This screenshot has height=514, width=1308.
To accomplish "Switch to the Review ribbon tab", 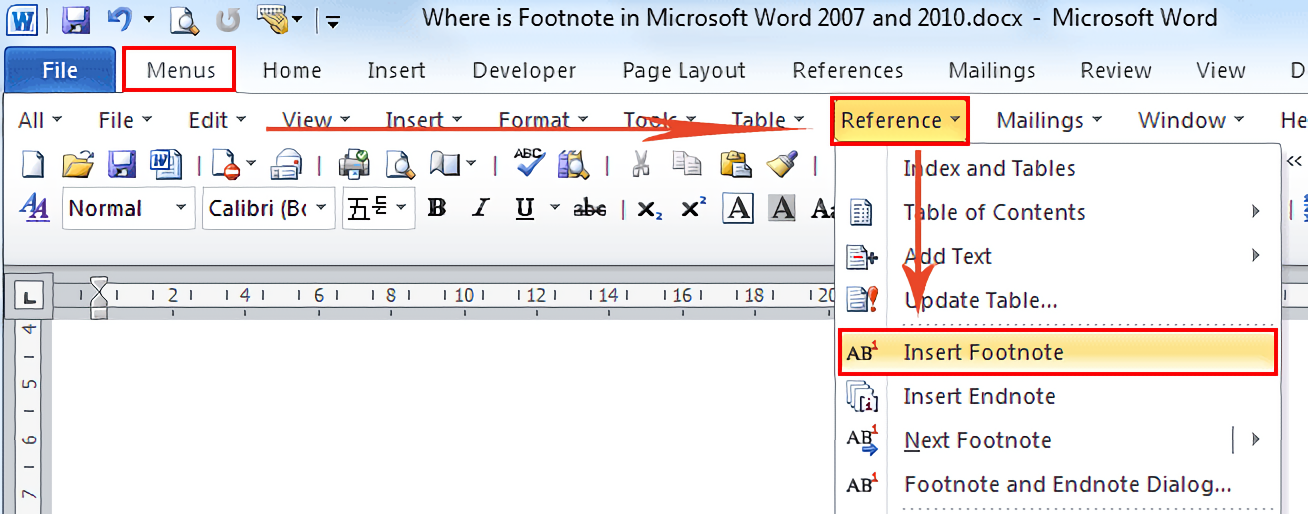I will (x=1116, y=70).
